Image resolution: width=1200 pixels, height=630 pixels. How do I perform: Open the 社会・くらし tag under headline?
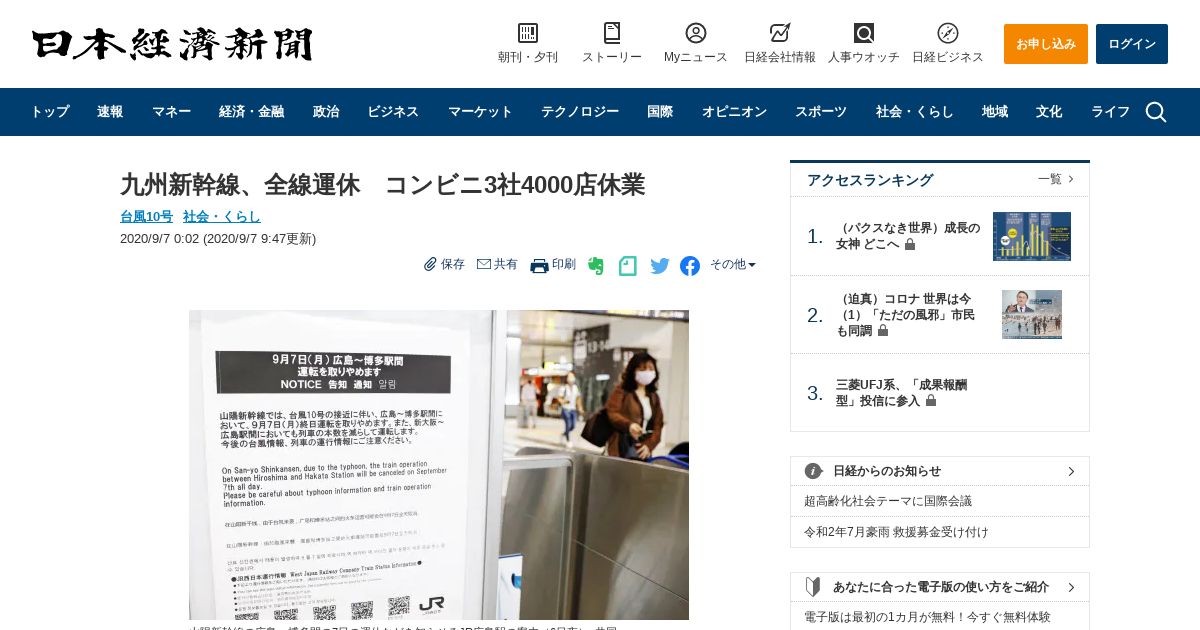click(x=222, y=216)
